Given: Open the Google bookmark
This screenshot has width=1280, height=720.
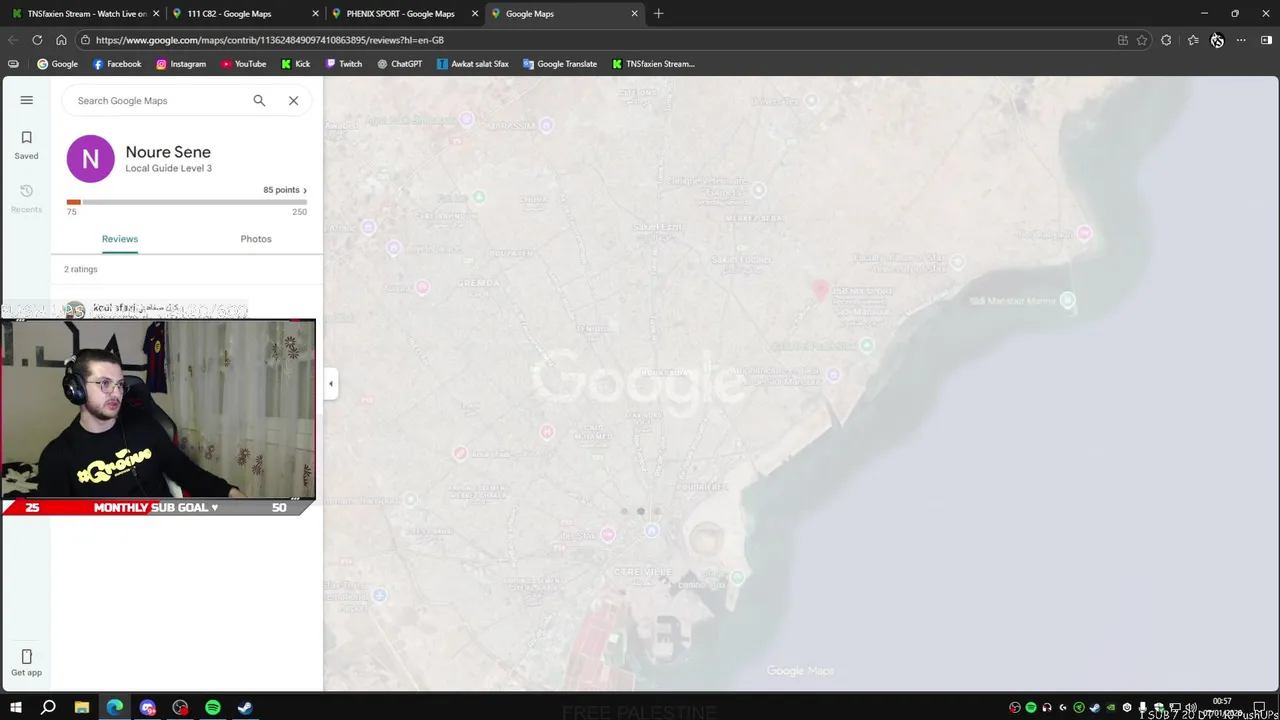Looking at the screenshot, I should pos(57,64).
